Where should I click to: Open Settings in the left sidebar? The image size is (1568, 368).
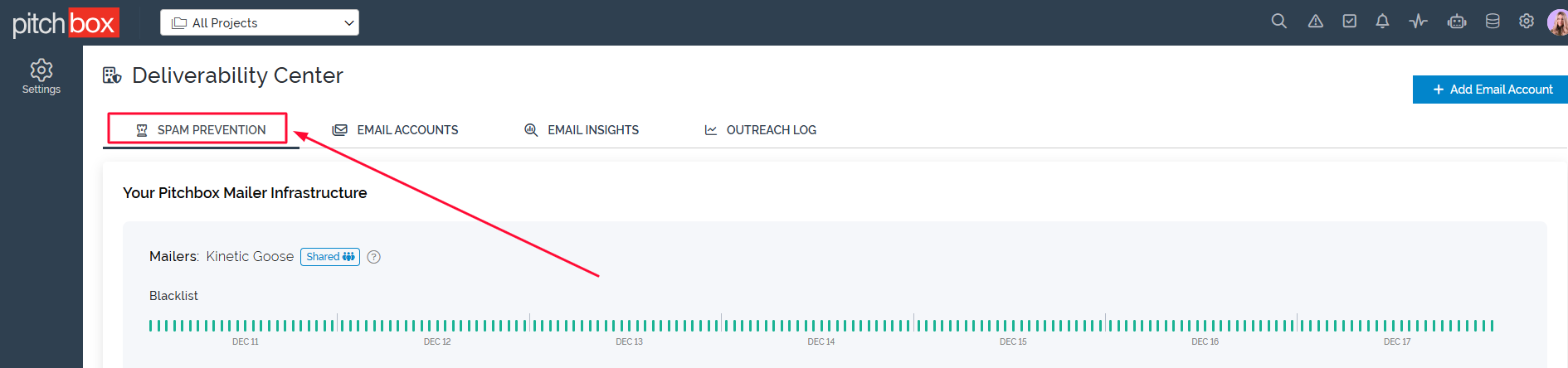41,76
